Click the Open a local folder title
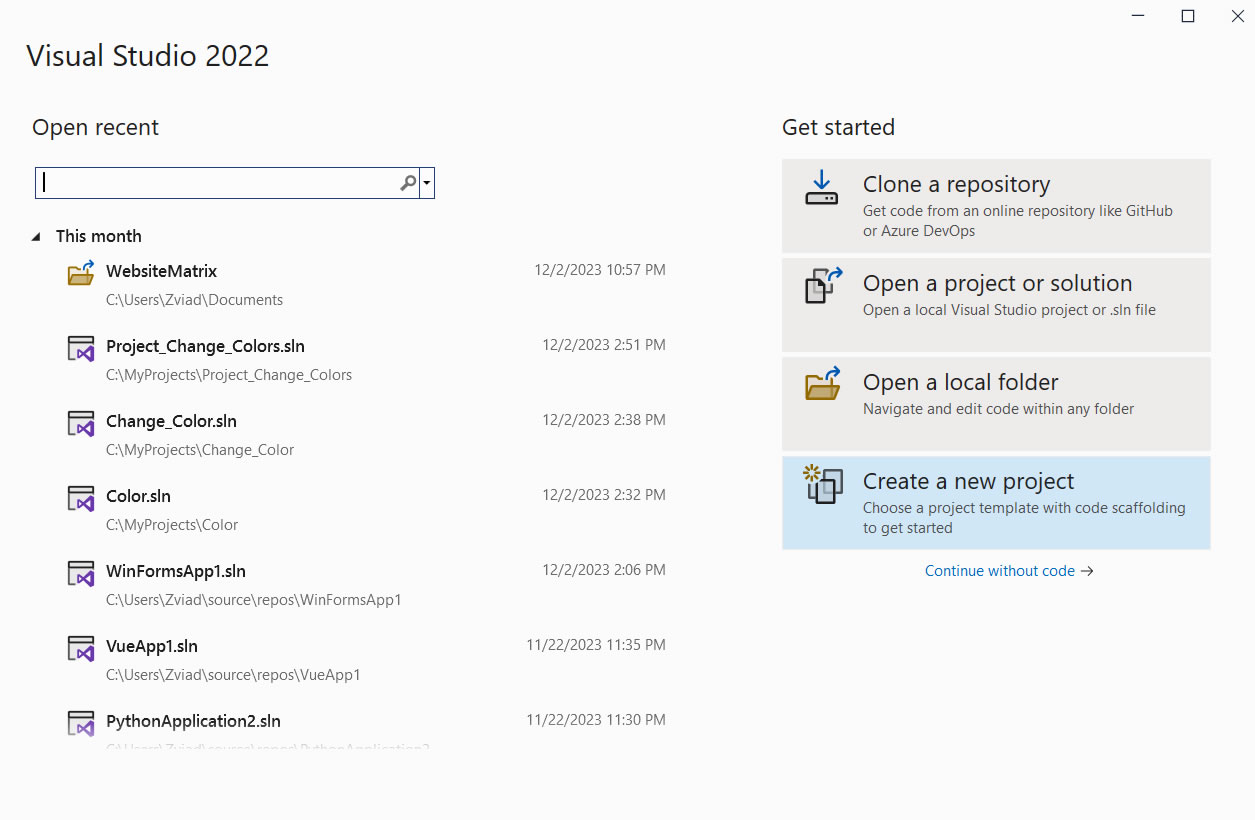1255x820 pixels. coord(960,382)
